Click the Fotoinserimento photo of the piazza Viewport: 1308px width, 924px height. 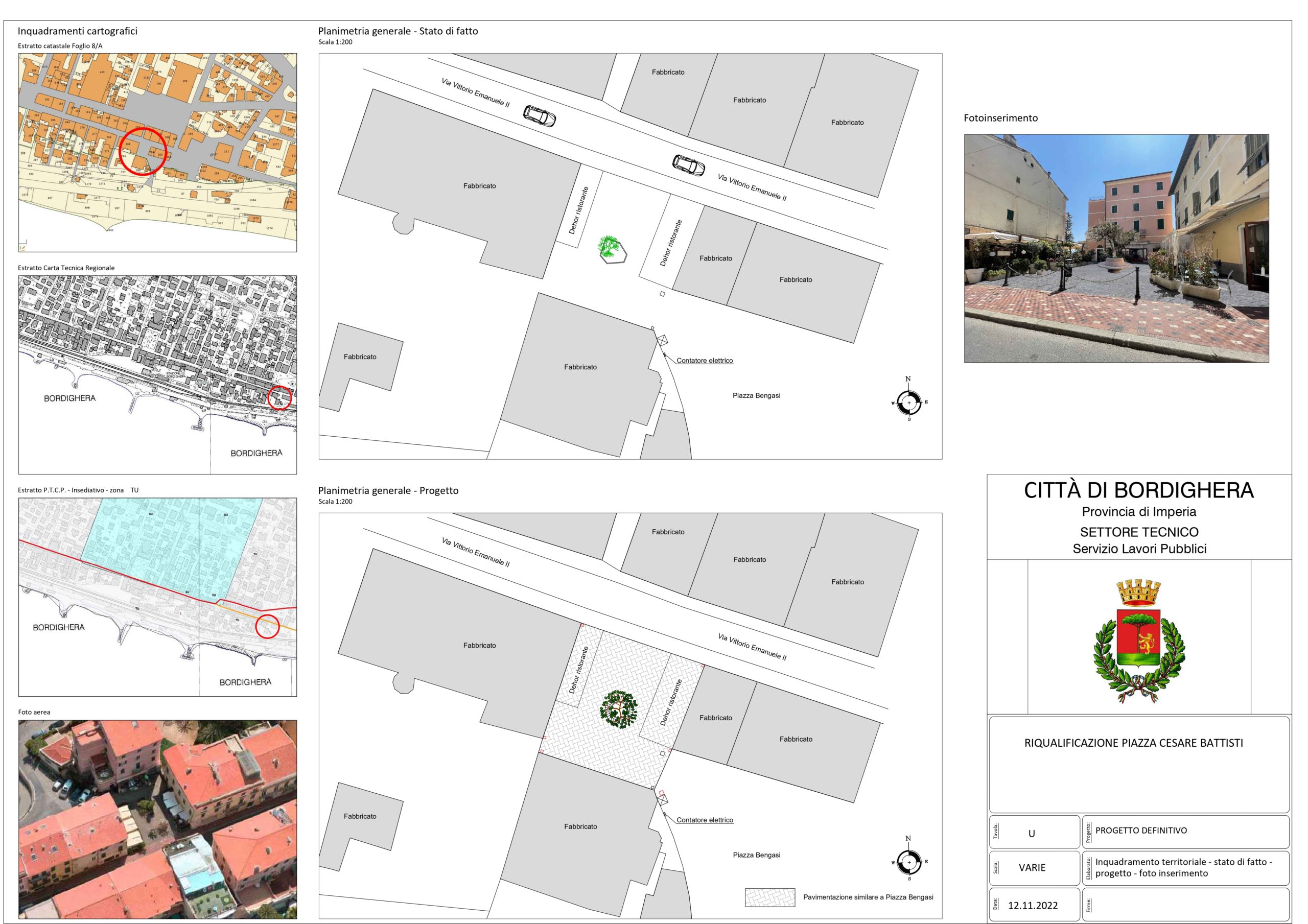1116,248
